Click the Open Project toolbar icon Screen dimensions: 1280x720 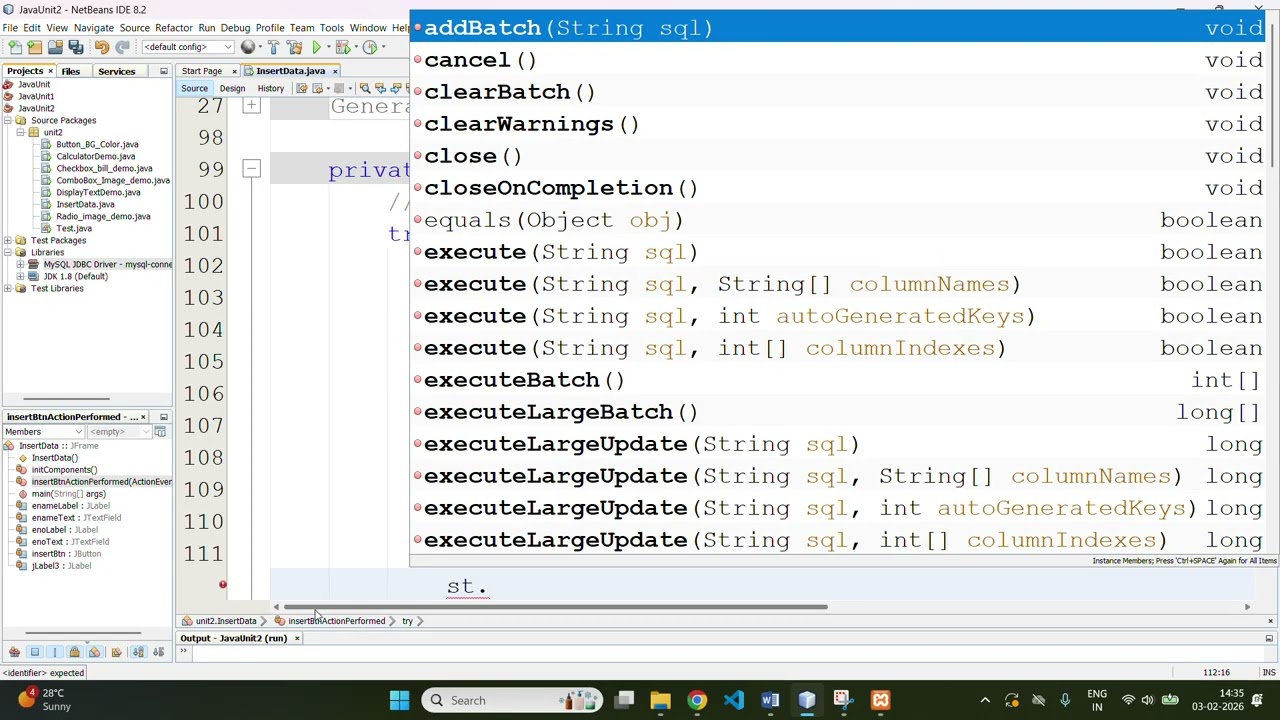(55, 47)
